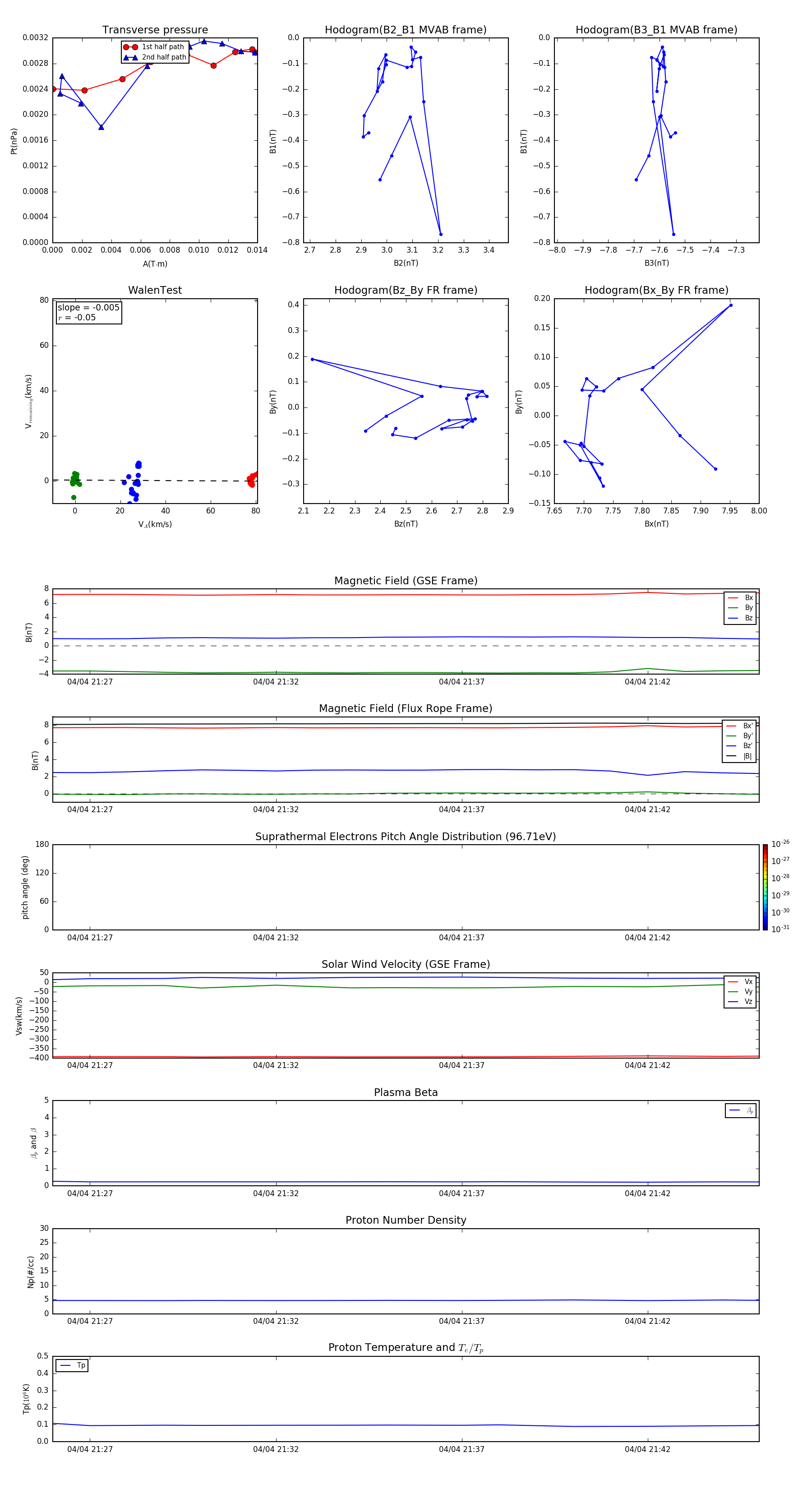812x1489 pixels.
Task: Click the Plasma Beta panel title
Action: point(406,1092)
